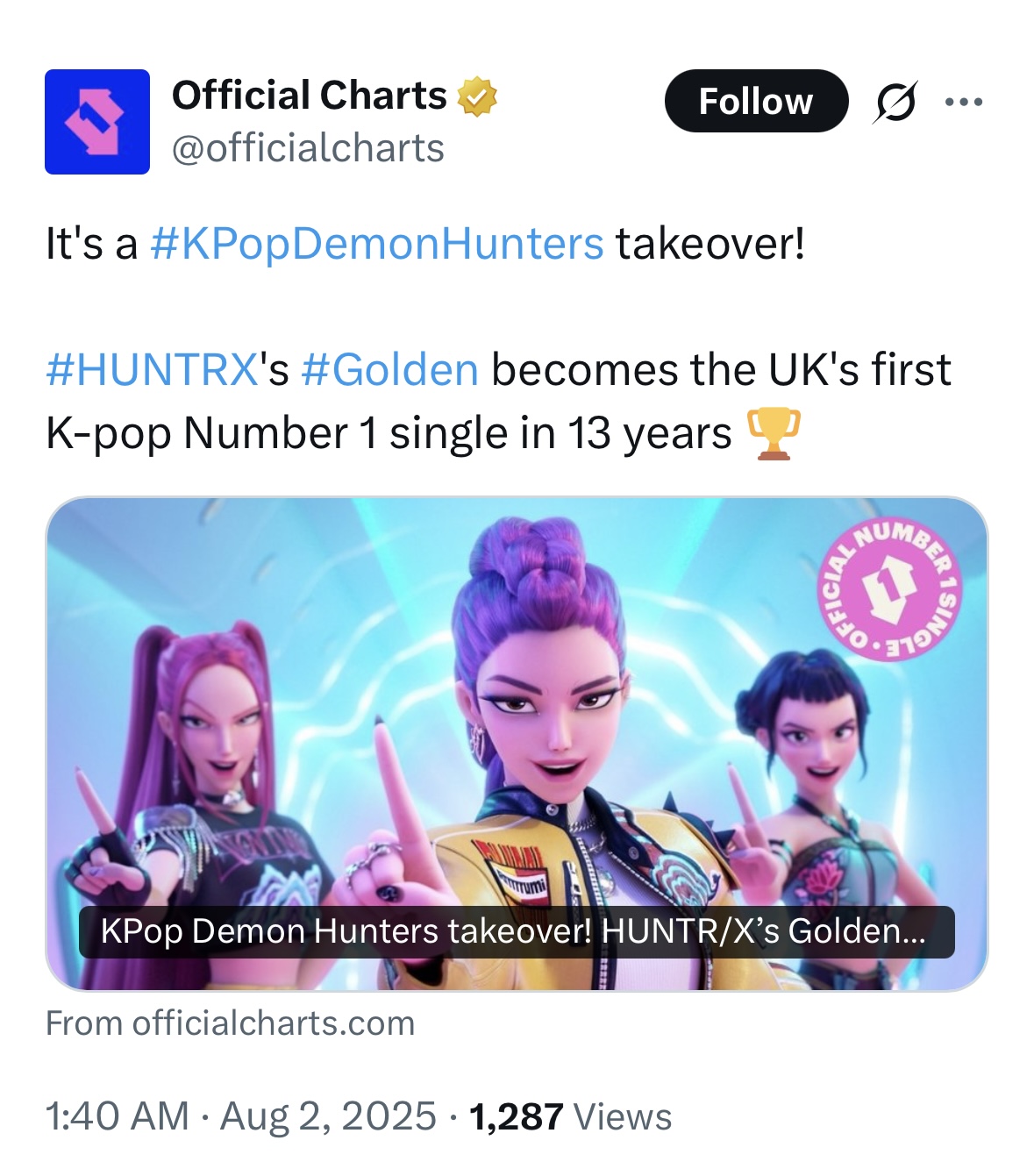Open the card caption about HUNTR/X's Golden

tap(516, 931)
